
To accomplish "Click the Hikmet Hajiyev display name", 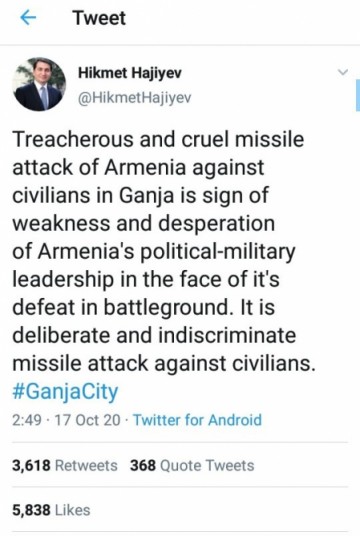I will tap(130, 73).
